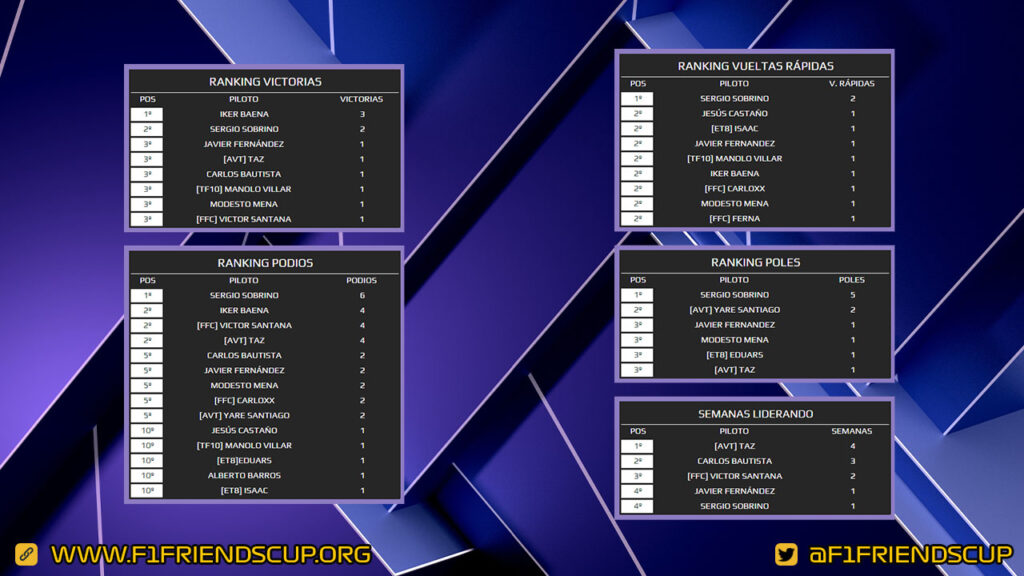
Task: Select Alberto Barros in Ranking Podios
Action: point(244,475)
